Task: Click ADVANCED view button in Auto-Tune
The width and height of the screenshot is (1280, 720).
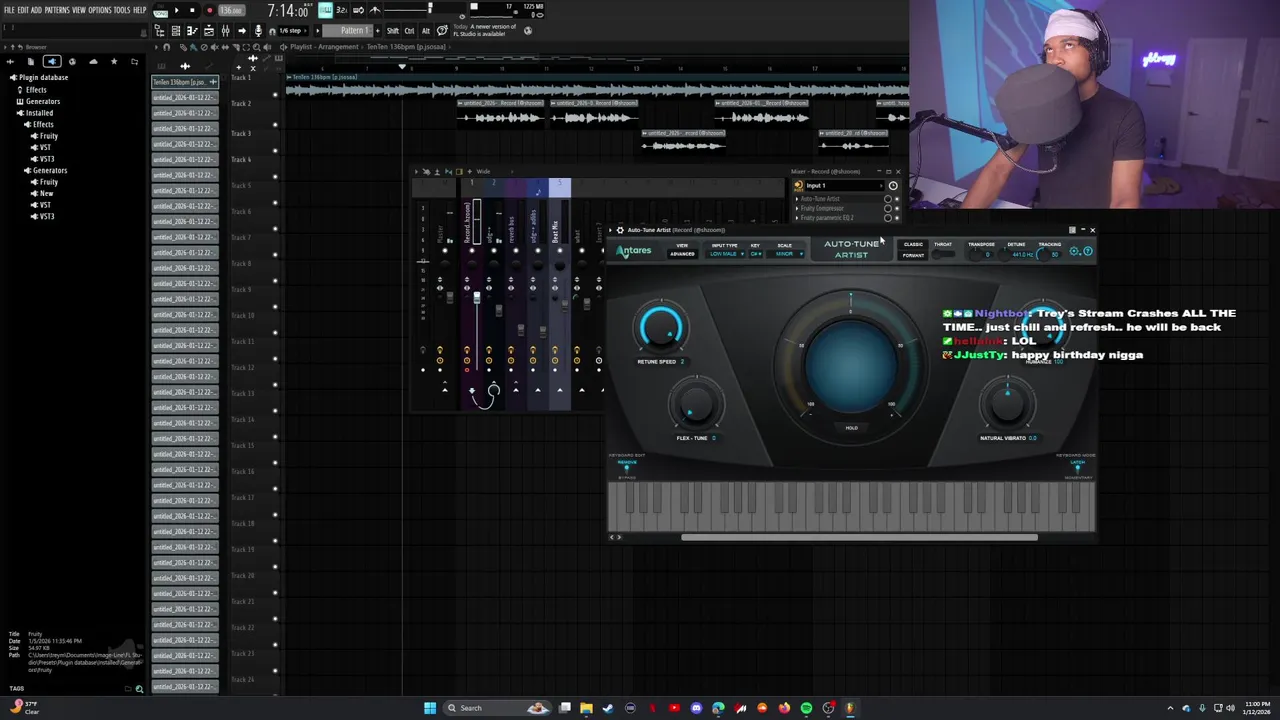Action: (x=682, y=254)
